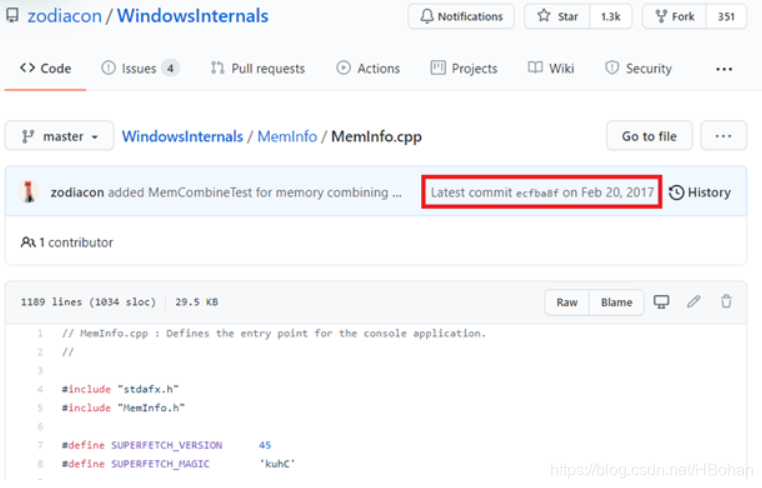Open the Projects tab

pyautogui.click(x=464, y=69)
